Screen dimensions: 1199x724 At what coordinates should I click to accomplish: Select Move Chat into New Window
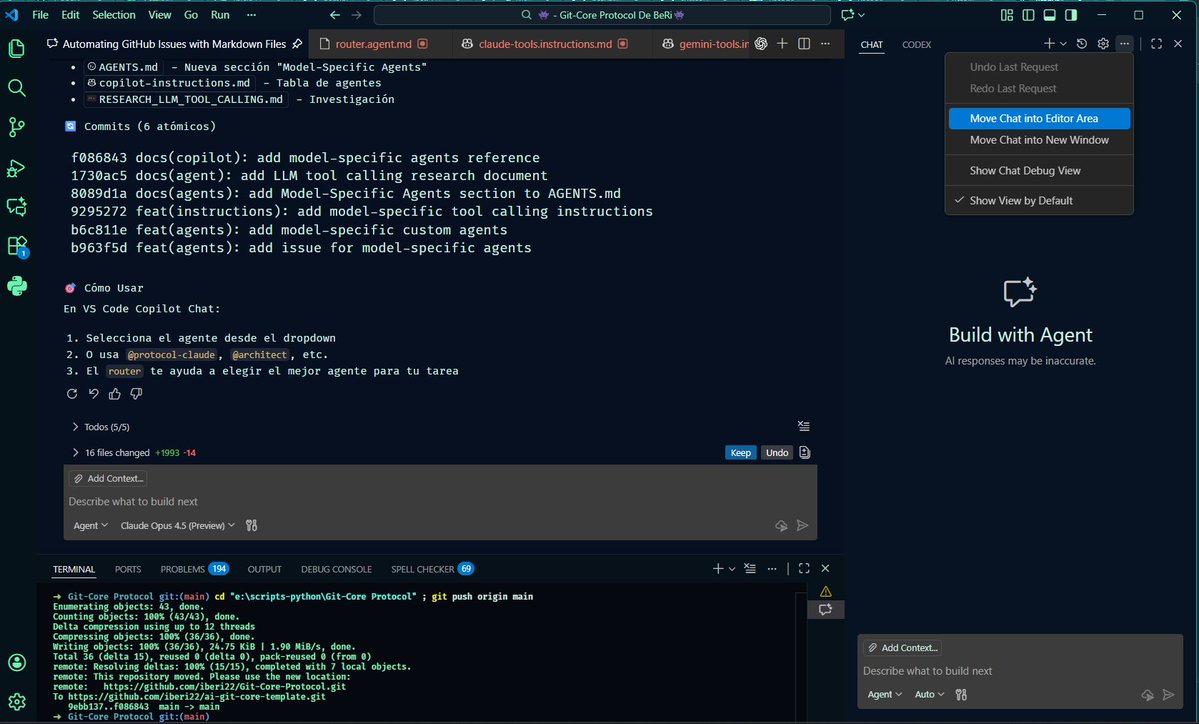(x=1039, y=140)
